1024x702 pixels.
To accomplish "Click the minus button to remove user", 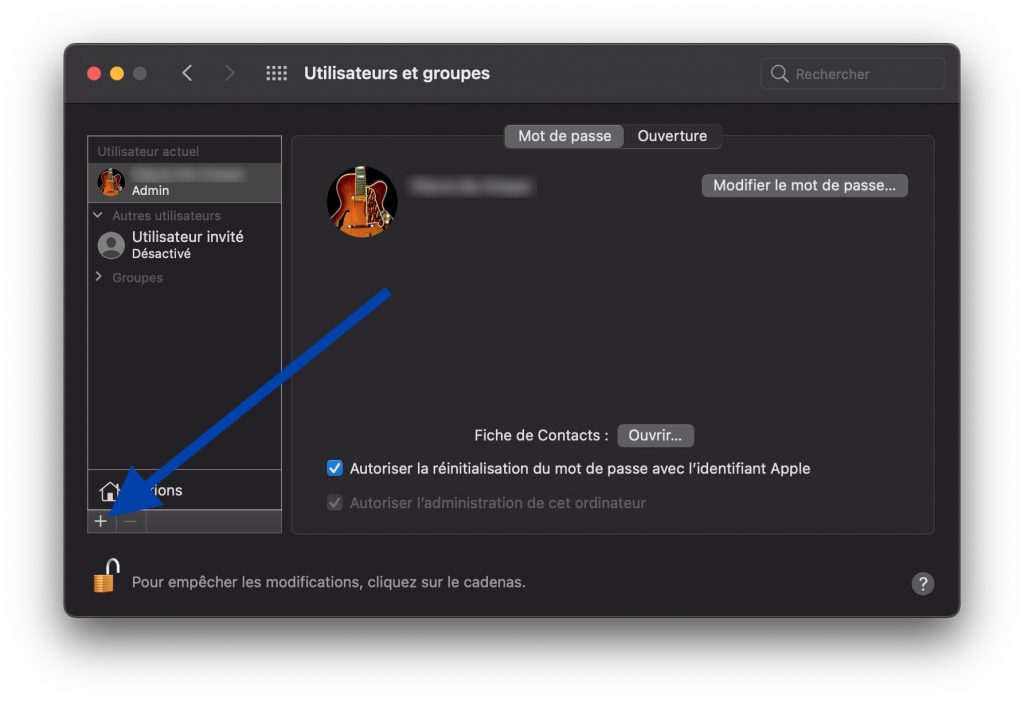I will pos(131,521).
